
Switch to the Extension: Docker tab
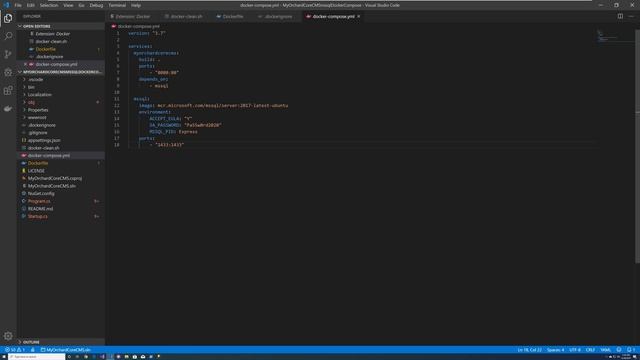point(132,16)
